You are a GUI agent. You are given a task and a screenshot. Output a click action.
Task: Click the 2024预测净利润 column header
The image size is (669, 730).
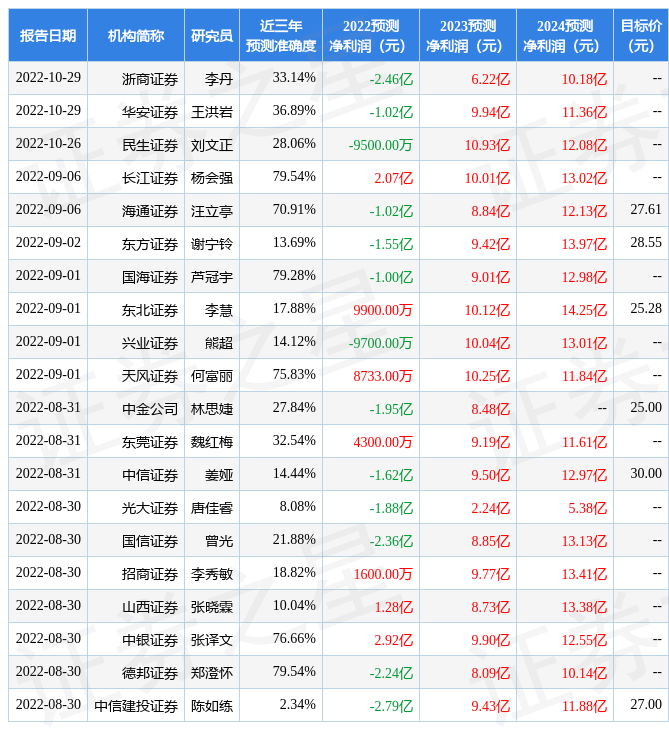click(565, 35)
